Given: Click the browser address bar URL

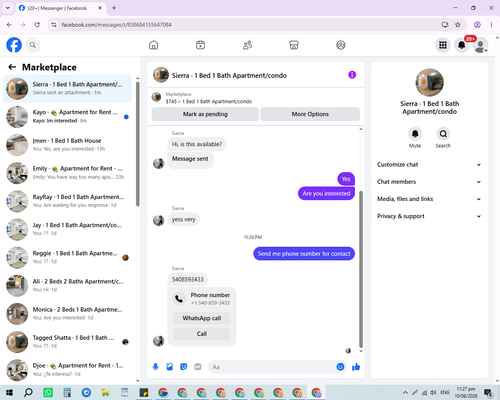Looking at the screenshot, I should click(116, 25).
